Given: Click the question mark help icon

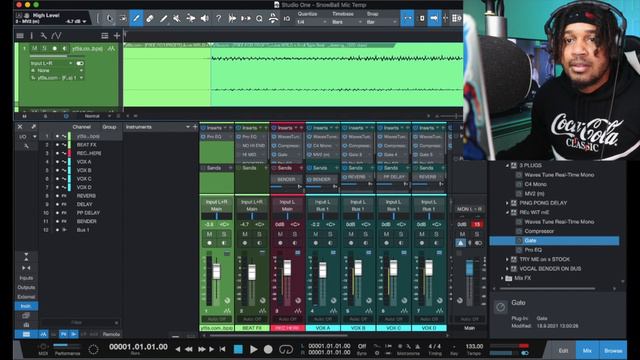Looking at the screenshot, I should [218, 18].
